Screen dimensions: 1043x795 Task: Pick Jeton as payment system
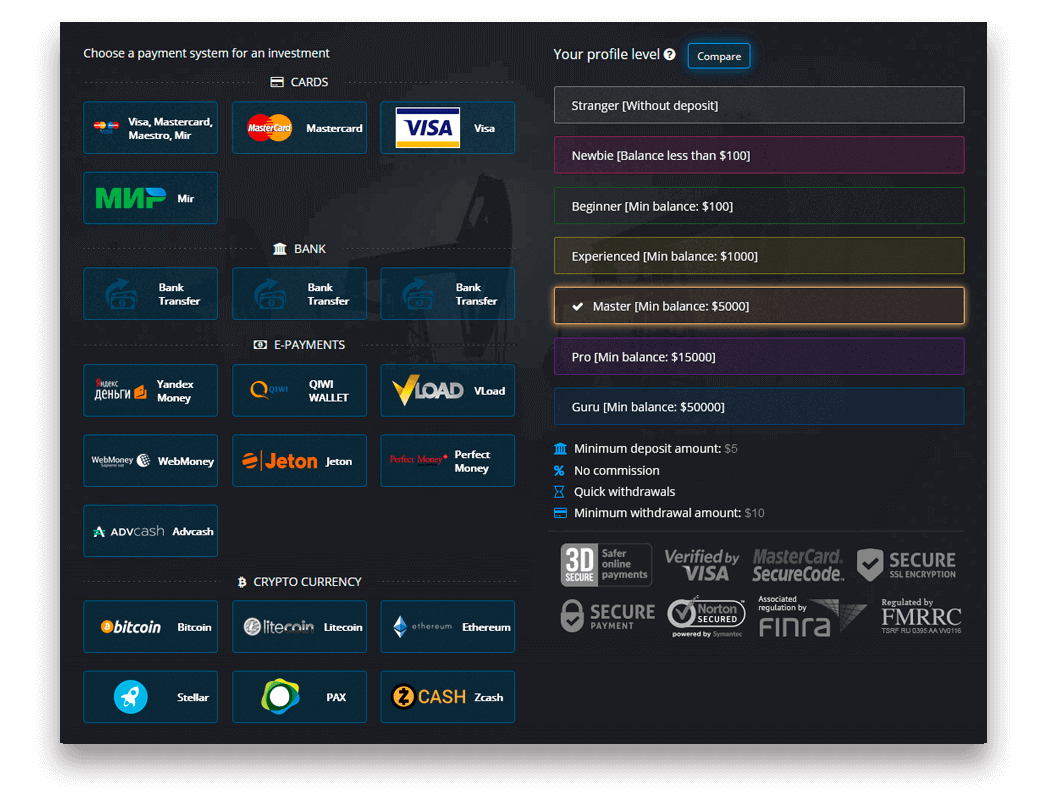(x=299, y=460)
